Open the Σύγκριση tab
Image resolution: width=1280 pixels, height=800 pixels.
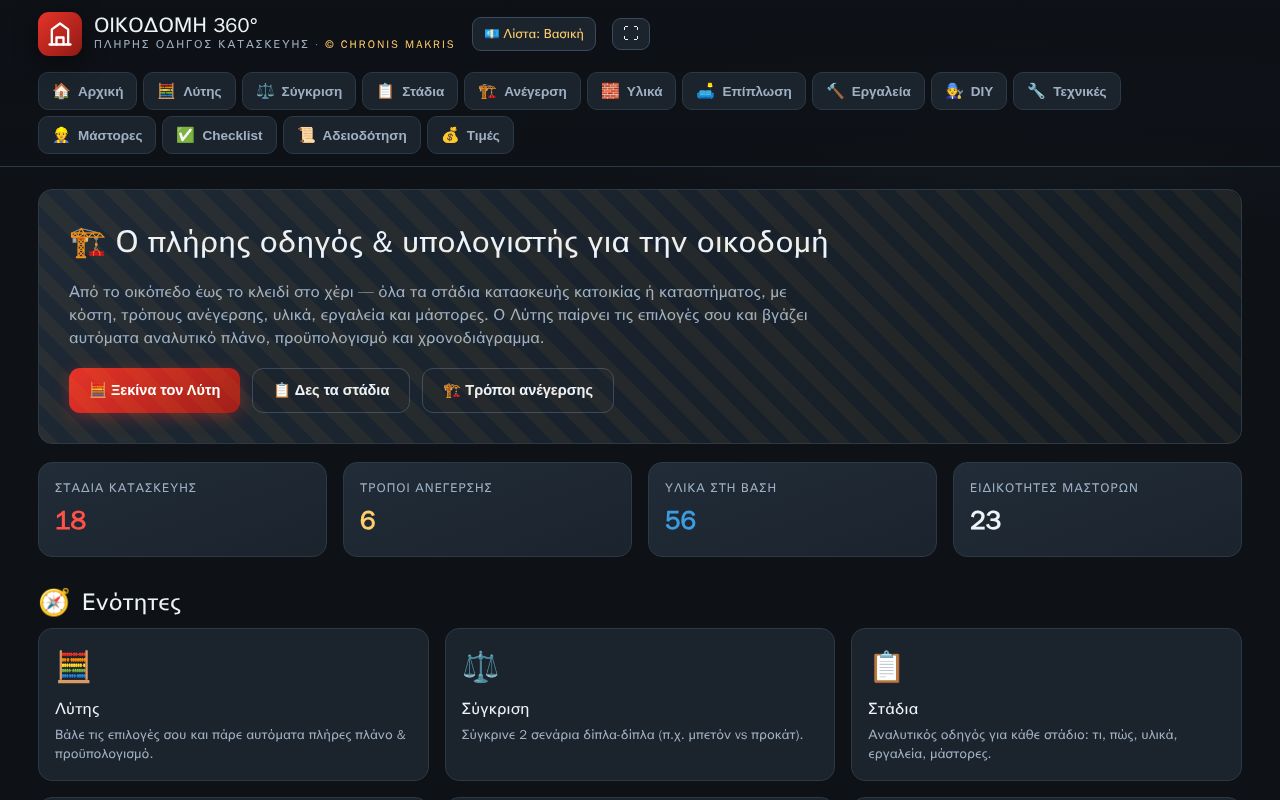pos(299,91)
